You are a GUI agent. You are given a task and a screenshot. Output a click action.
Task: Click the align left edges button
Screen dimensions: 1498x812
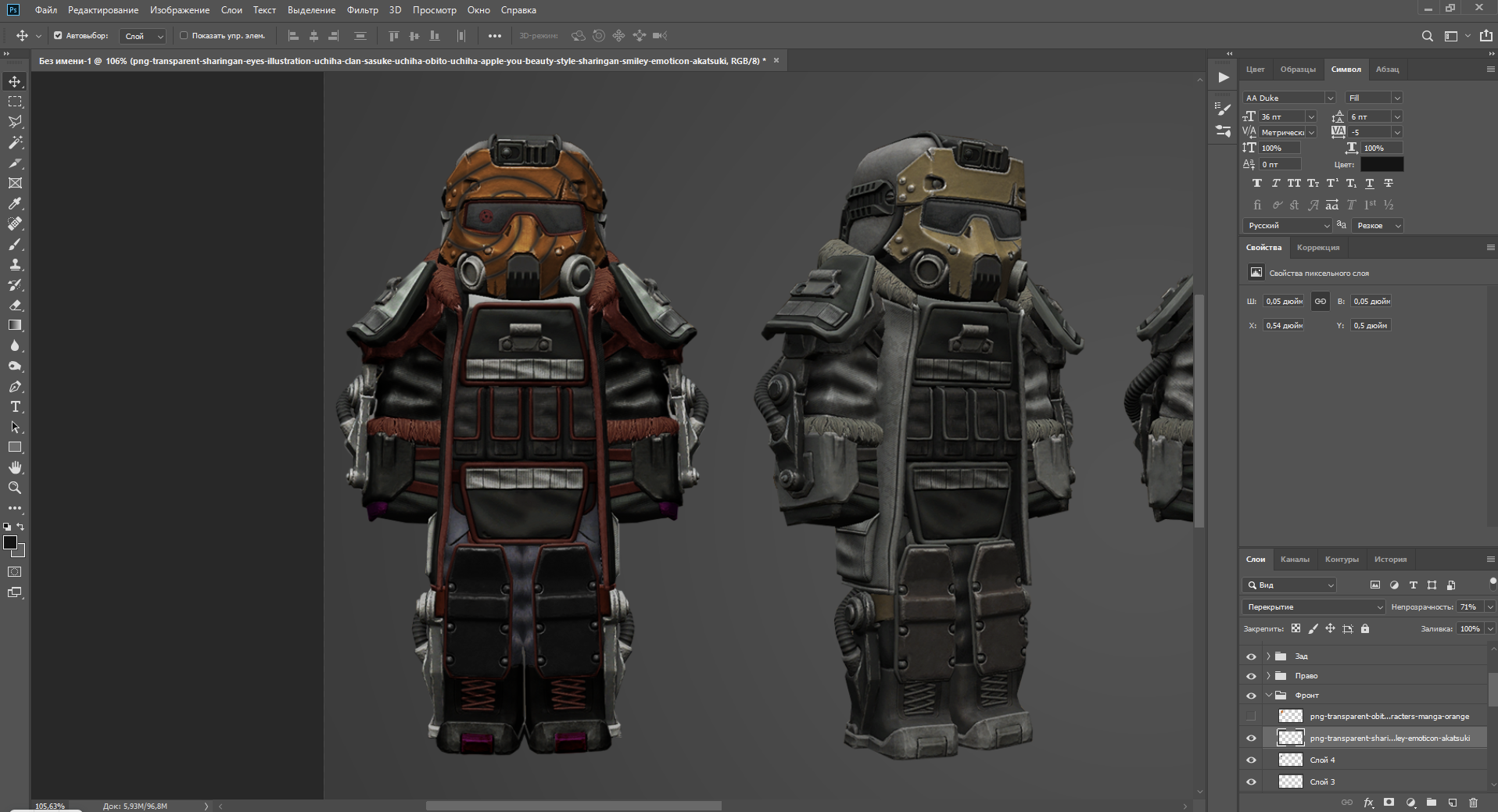[x=294, y=36]
